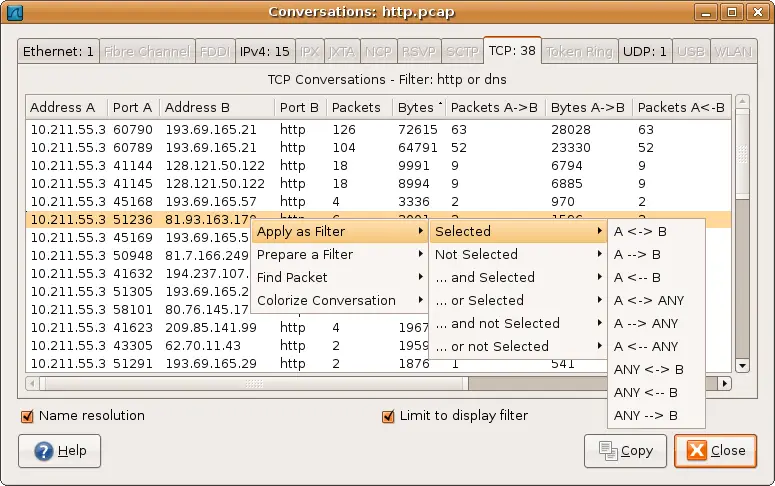Select the UDP: 1 tab
Viewport: 775px width, 486px height.
pyautogui.click(x=645, y=51)
